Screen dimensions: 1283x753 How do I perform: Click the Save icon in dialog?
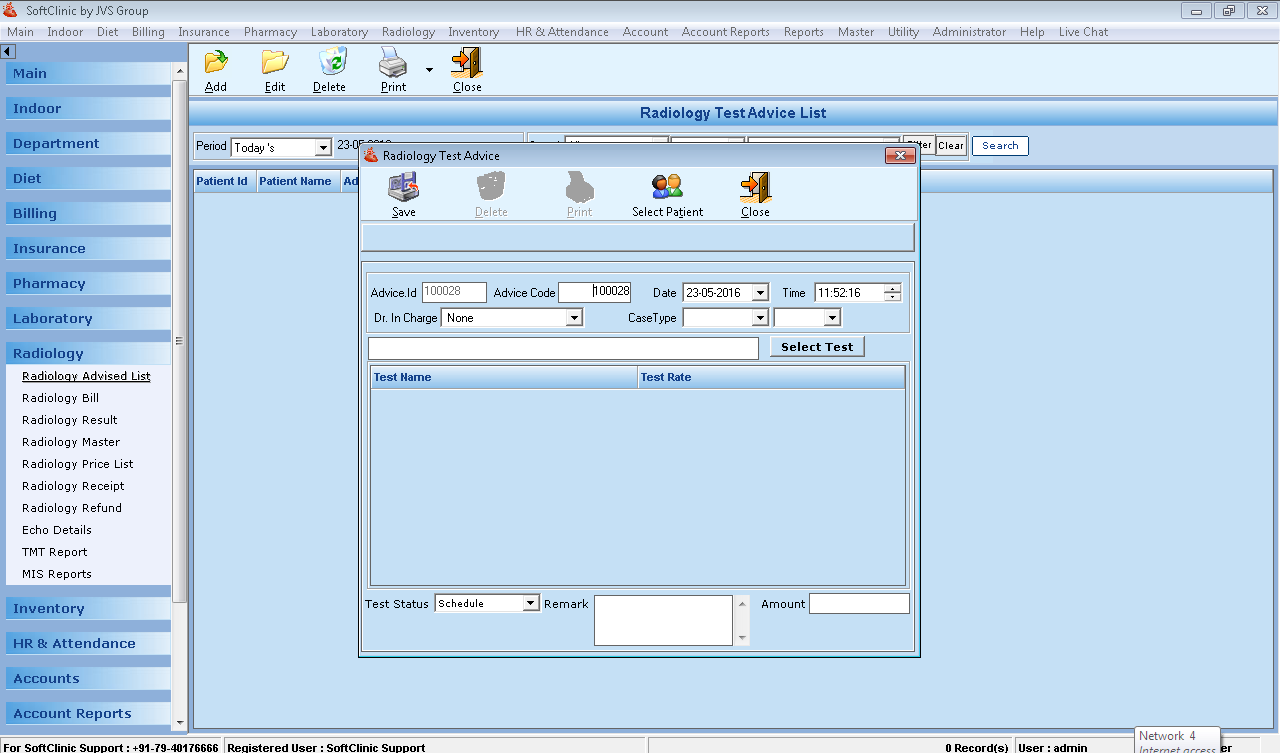click(404, 187)
